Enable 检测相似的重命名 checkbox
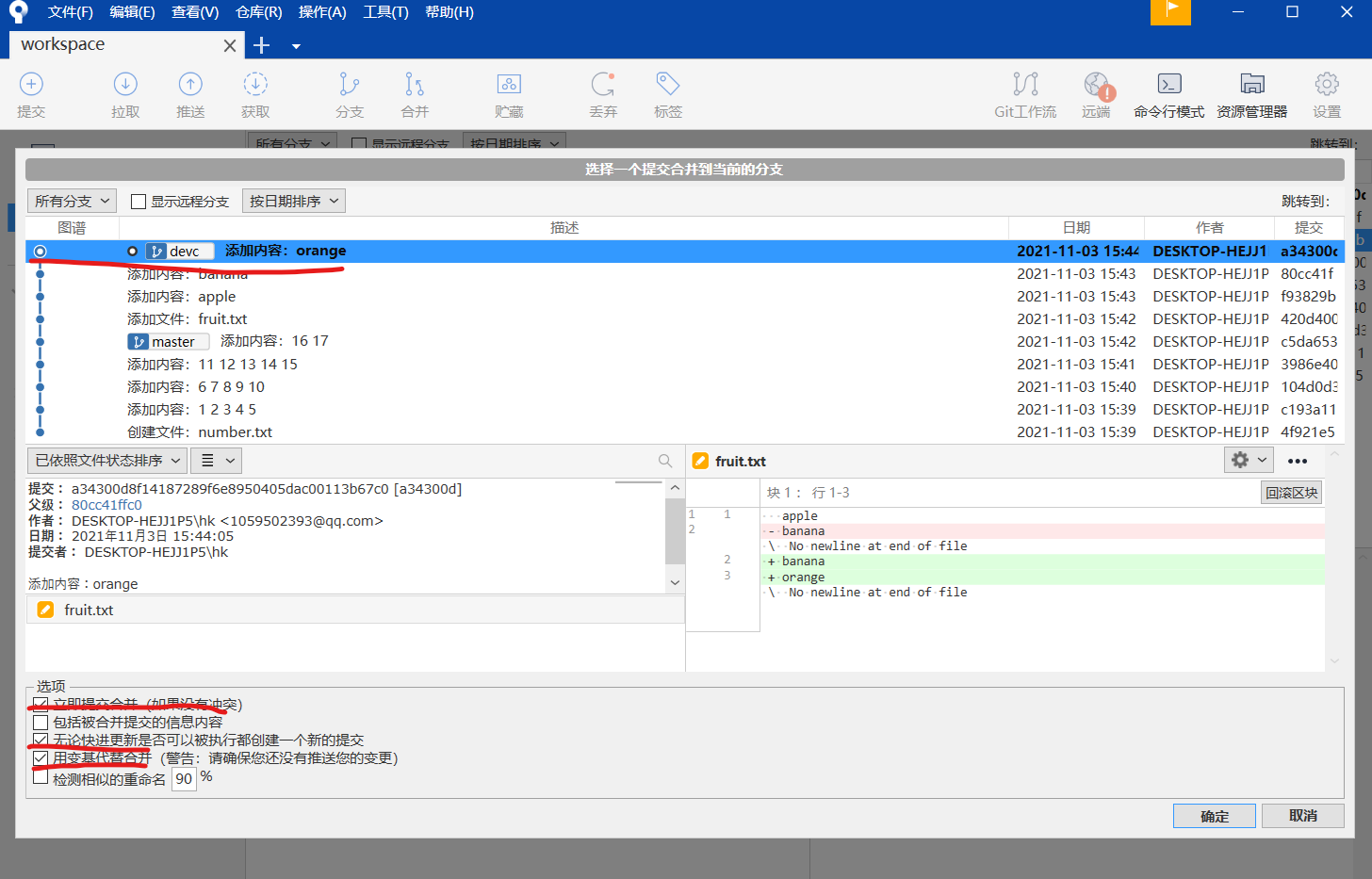The width and height of the screenshot is (1372, 879). click(41, 777)
